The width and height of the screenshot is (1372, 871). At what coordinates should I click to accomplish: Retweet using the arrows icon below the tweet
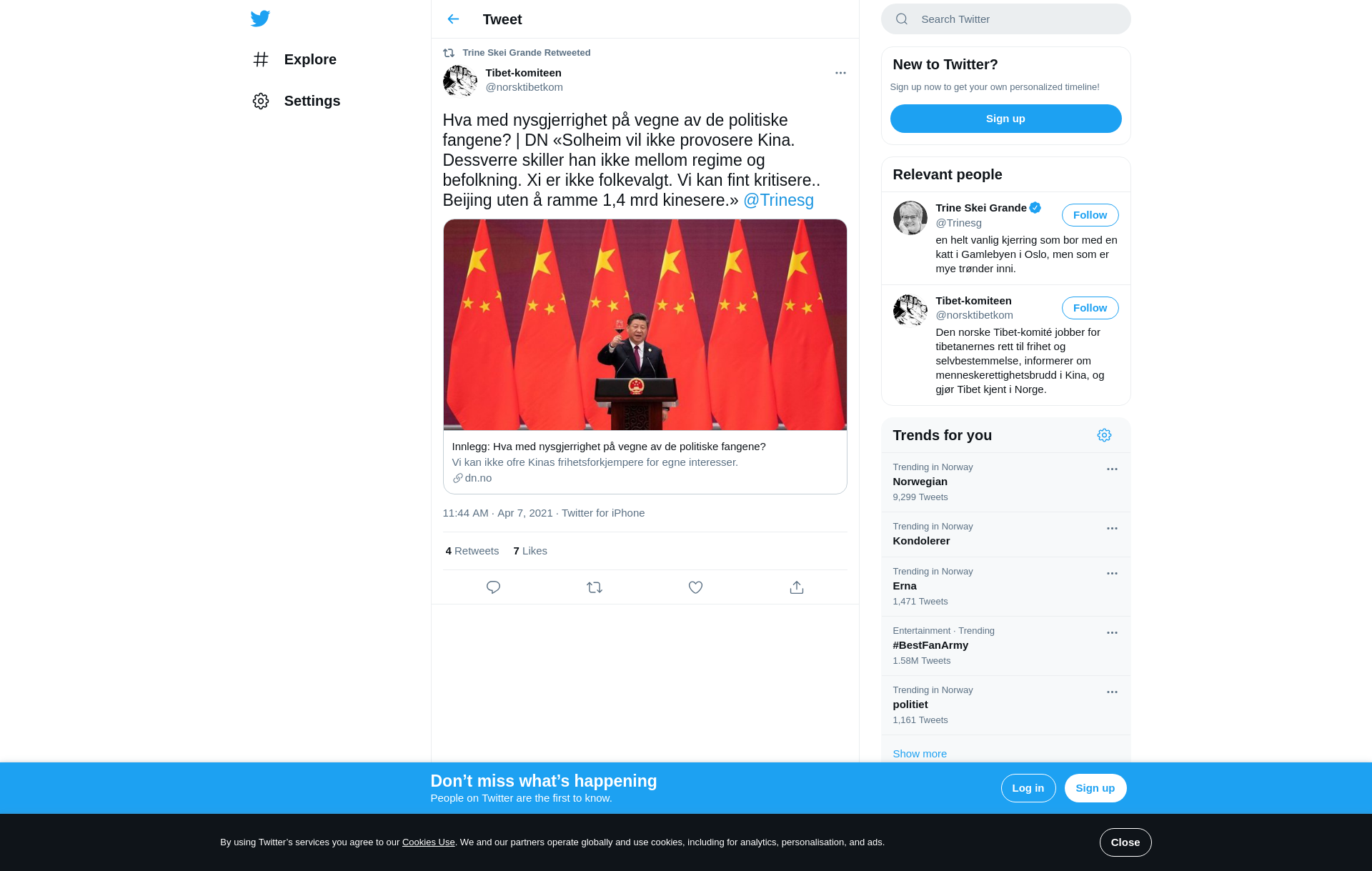(595, 587)
